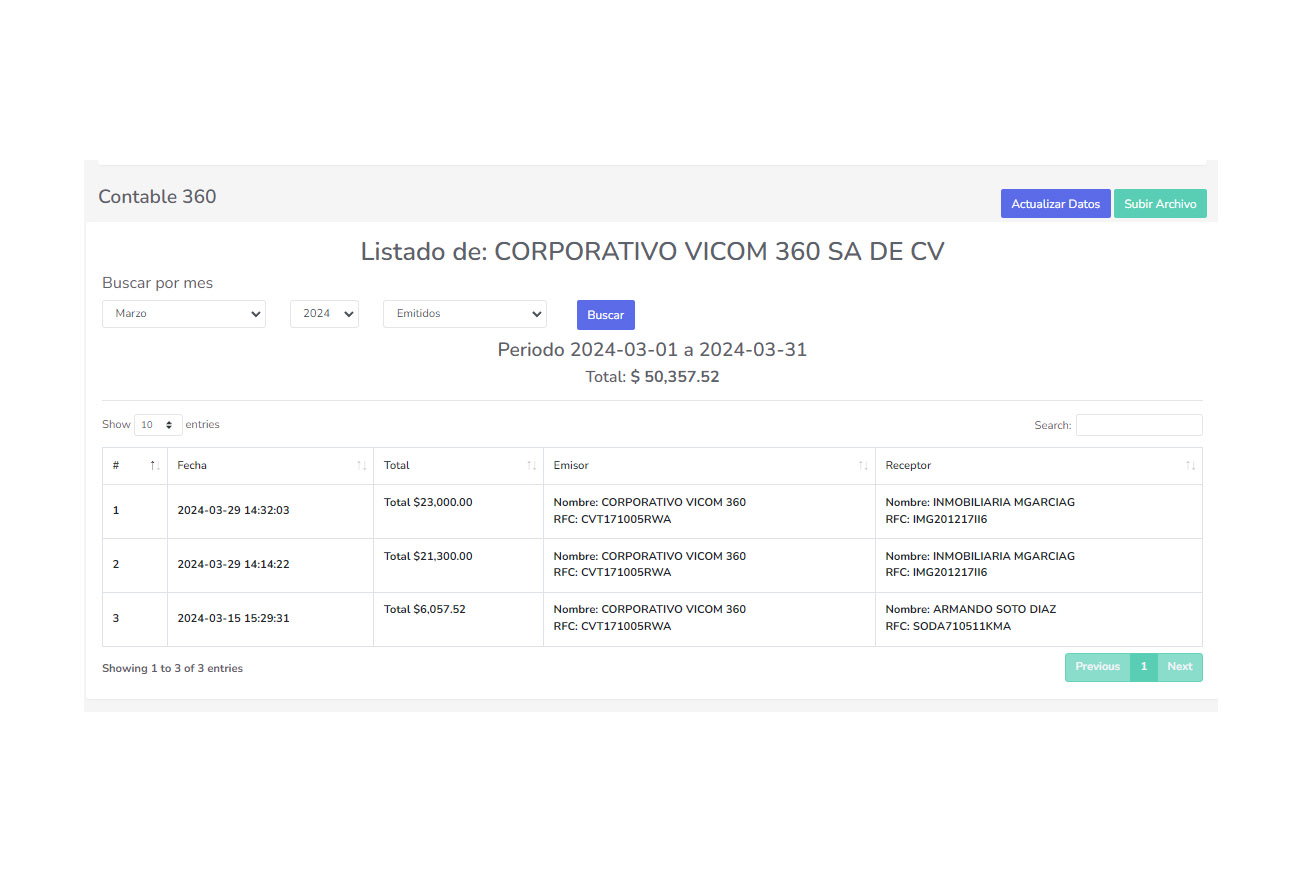
Task: Open the Marzo month dropdown
Action: click(184, 314)
